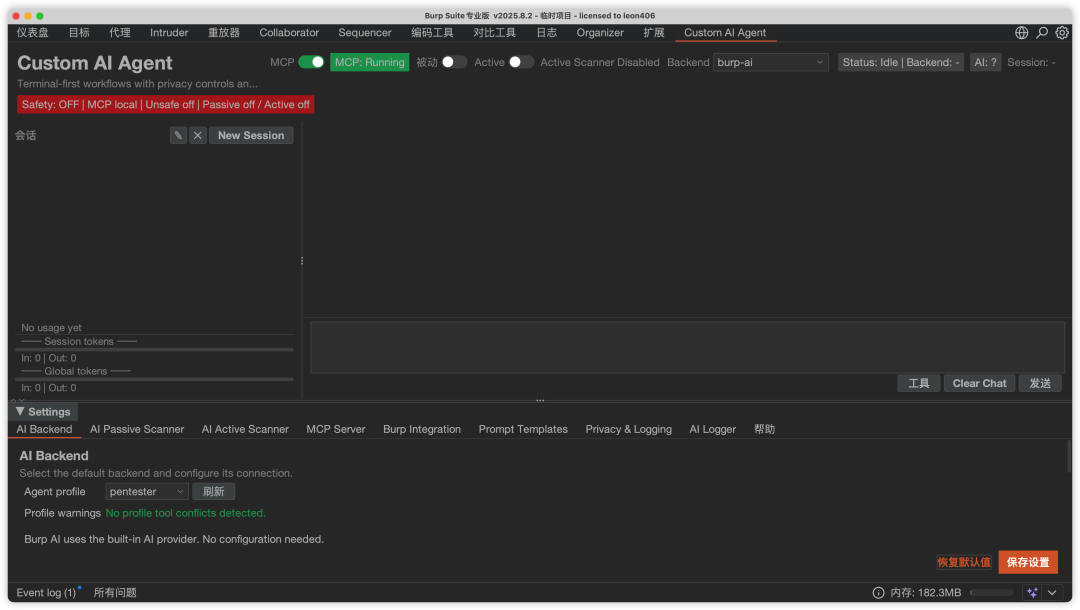1080x610 pixels.
Task: Click the settings panel vertical scrollbar
Action: click(1068, 457)
